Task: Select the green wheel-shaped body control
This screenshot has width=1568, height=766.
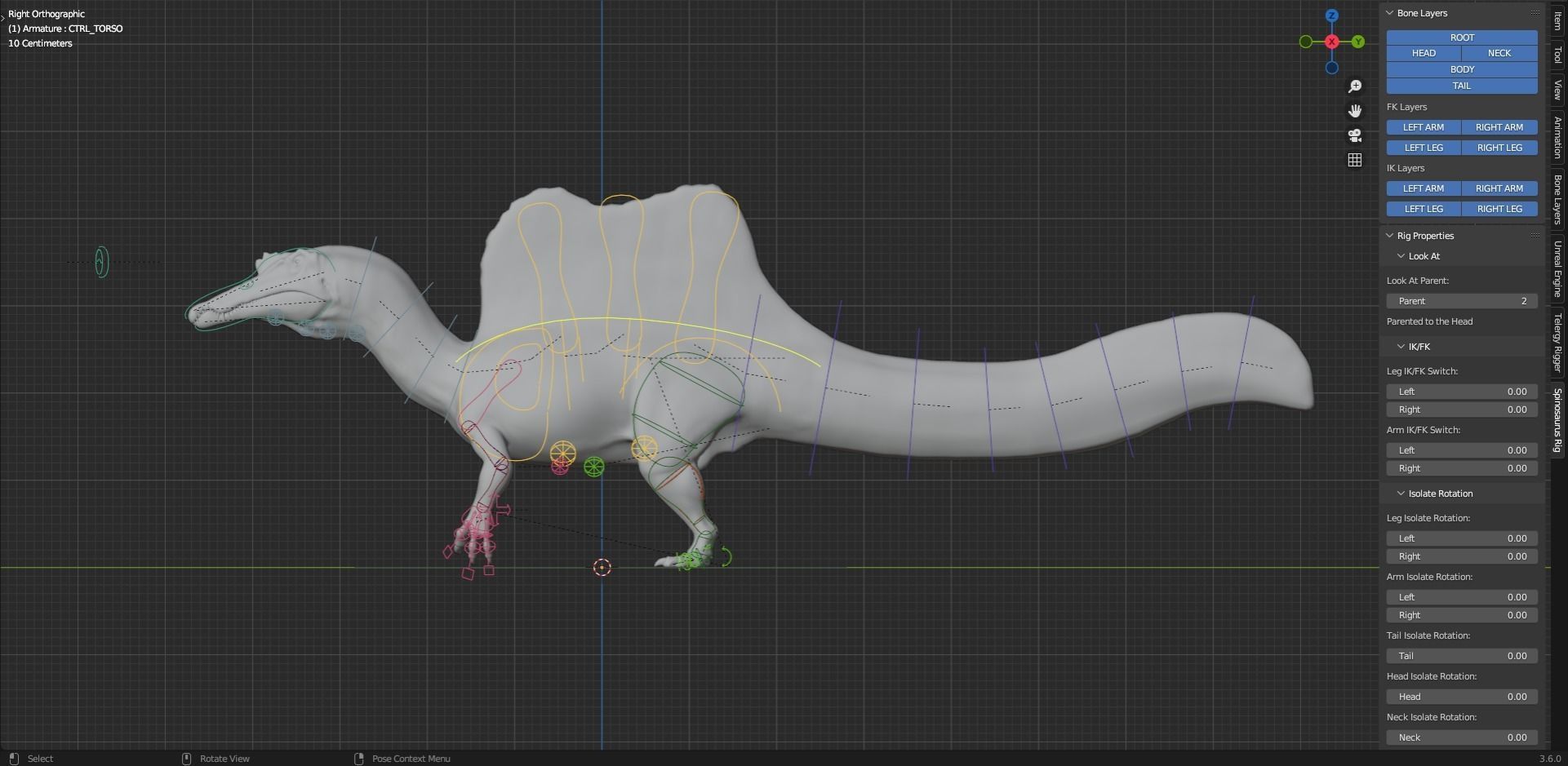Action: point(594,467)
